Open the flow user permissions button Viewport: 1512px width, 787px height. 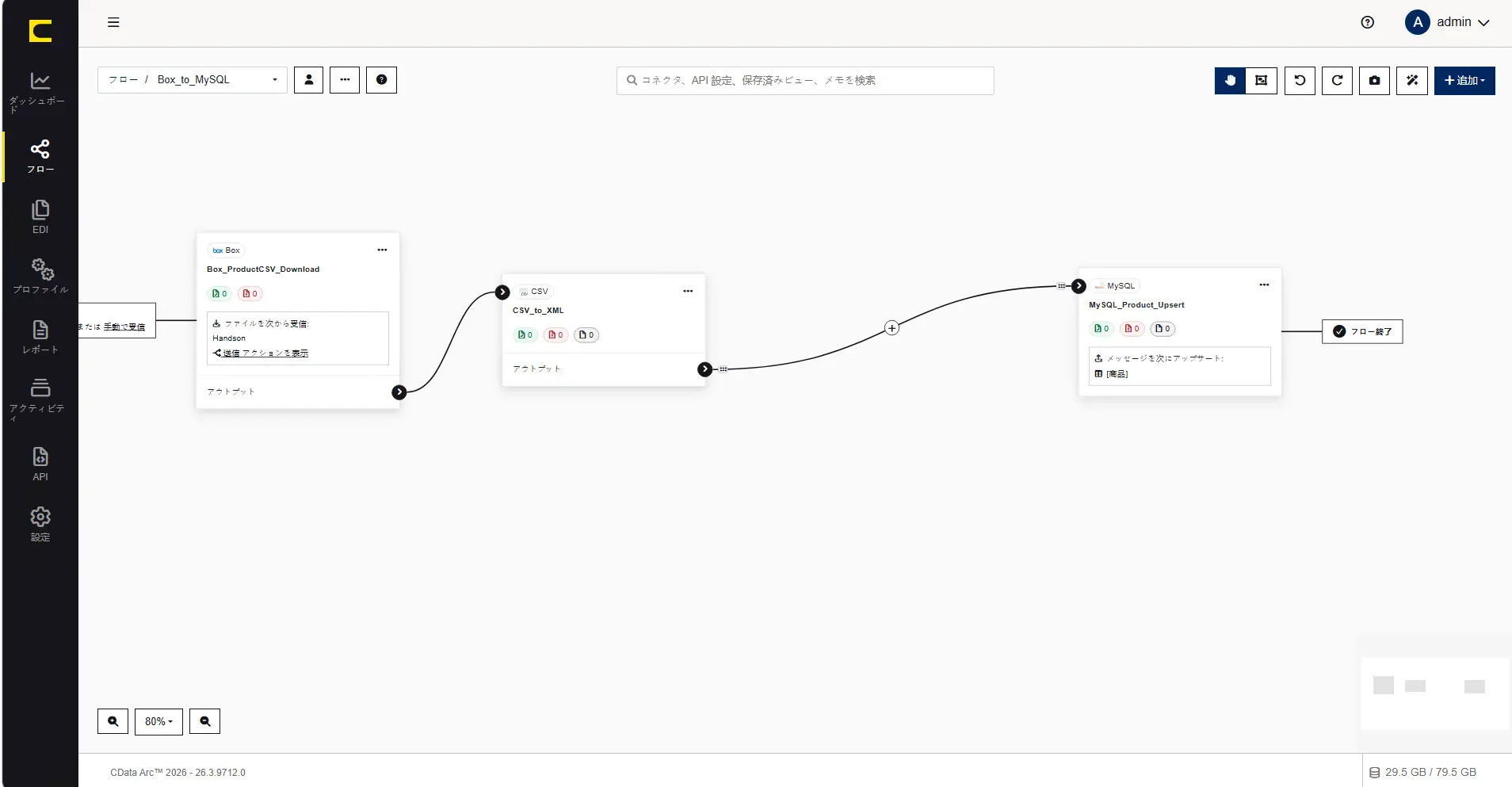(308, 80)
